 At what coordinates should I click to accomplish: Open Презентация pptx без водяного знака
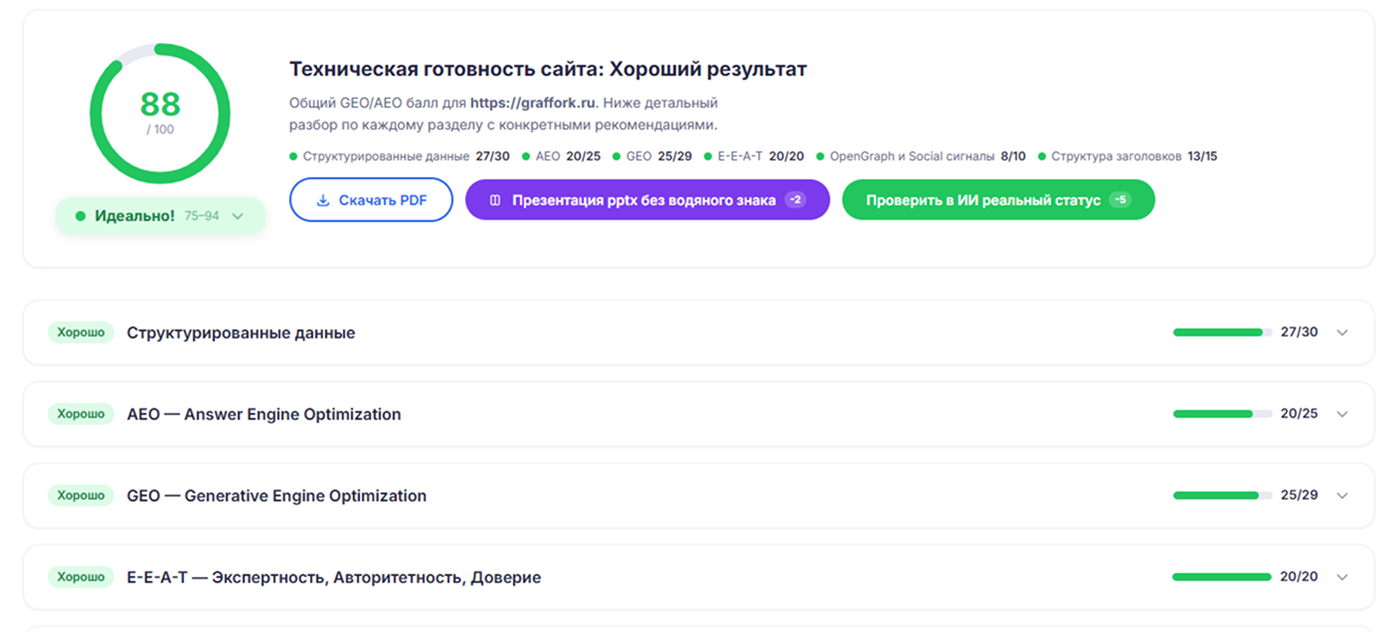coord(647,200)
